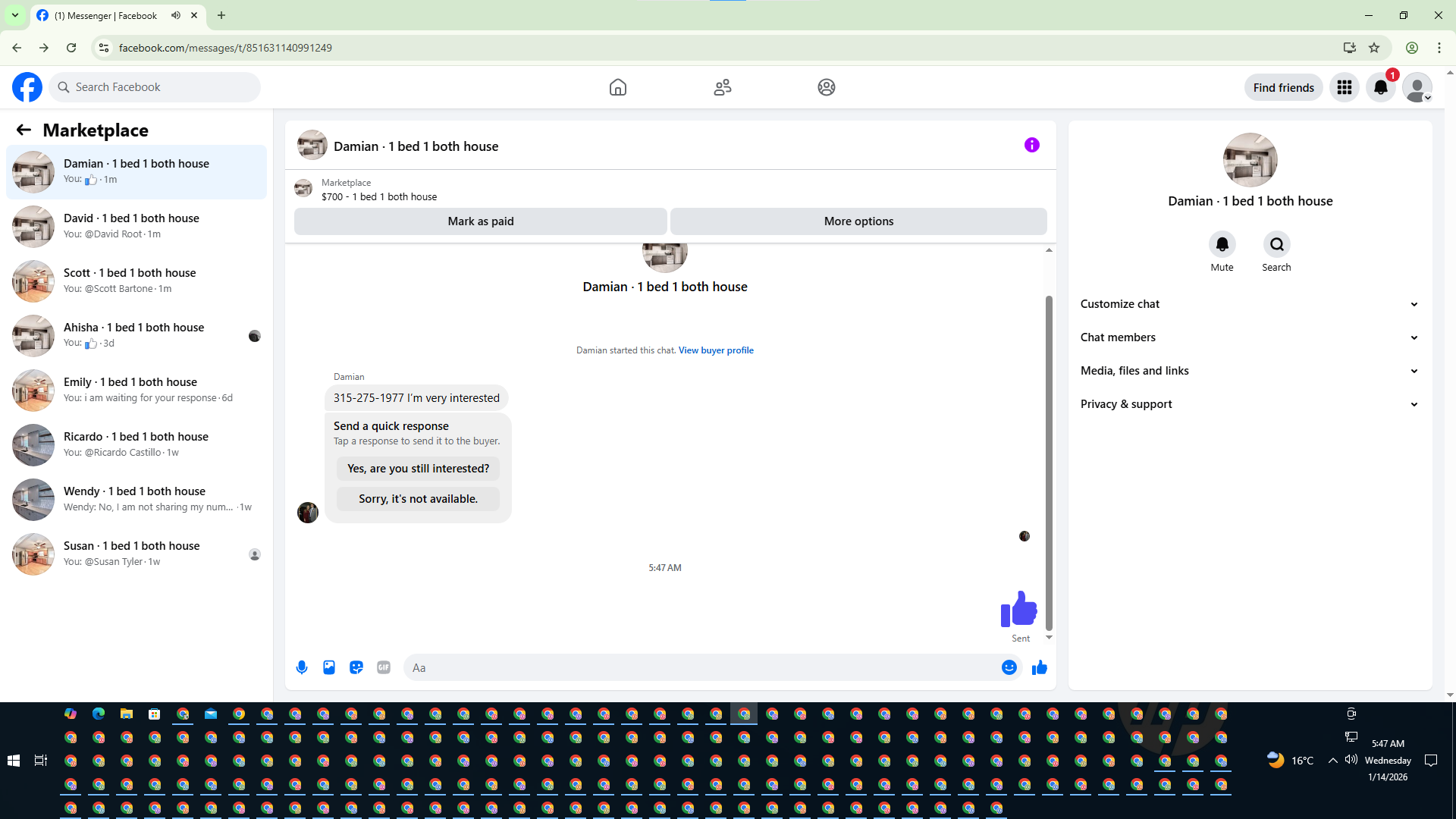Send a thumbs-up like from composer
The width and height of the screenshot is (1456, 819).
coord(1039,667)
